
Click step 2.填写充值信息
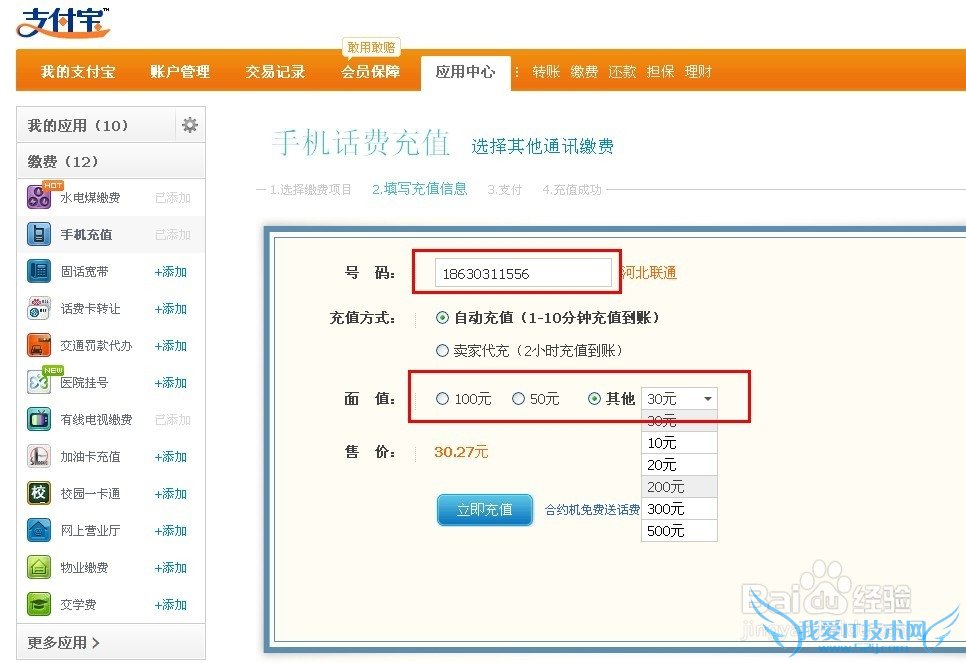420,189
